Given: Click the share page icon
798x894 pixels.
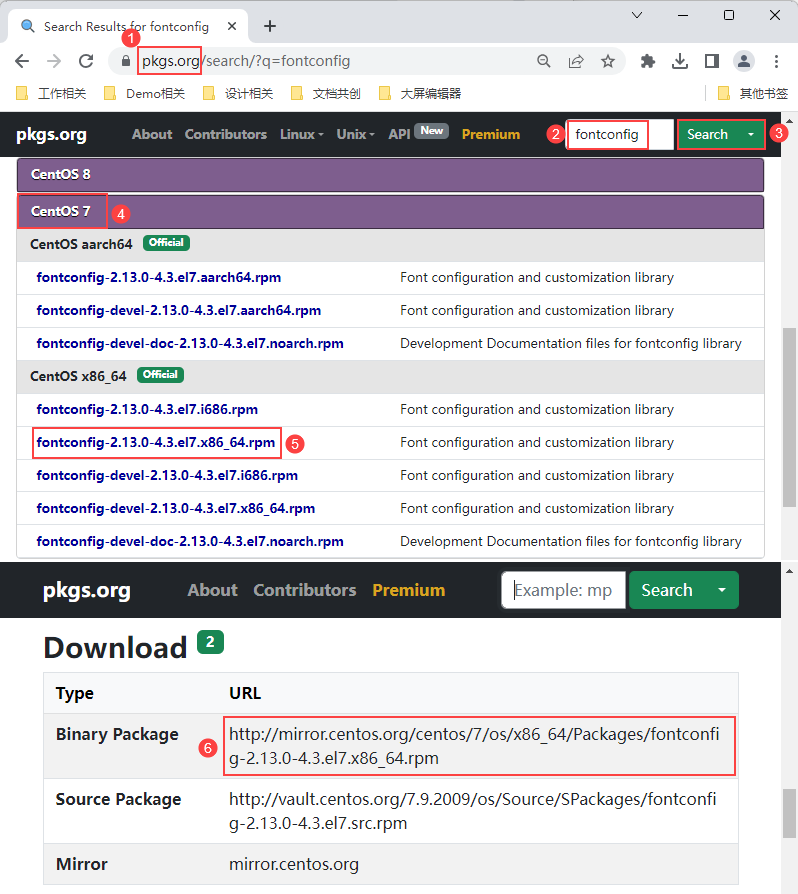Looking at the screenshot, I should coord(576,61).
